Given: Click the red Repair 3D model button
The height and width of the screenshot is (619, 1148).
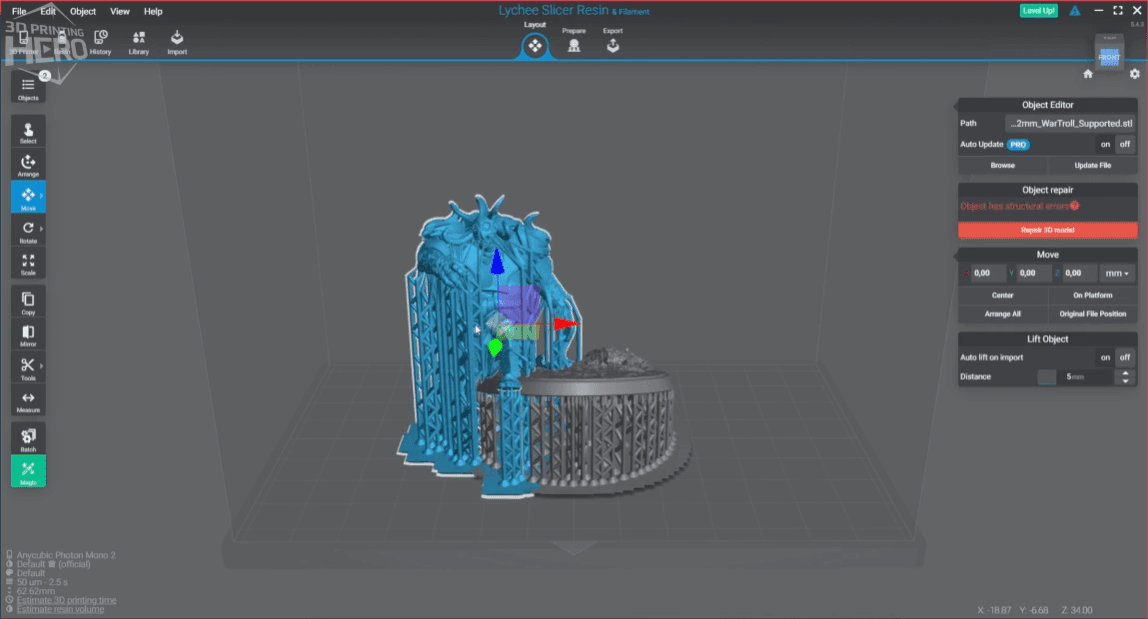Looking at the screenshot, I should [1048, 230].
